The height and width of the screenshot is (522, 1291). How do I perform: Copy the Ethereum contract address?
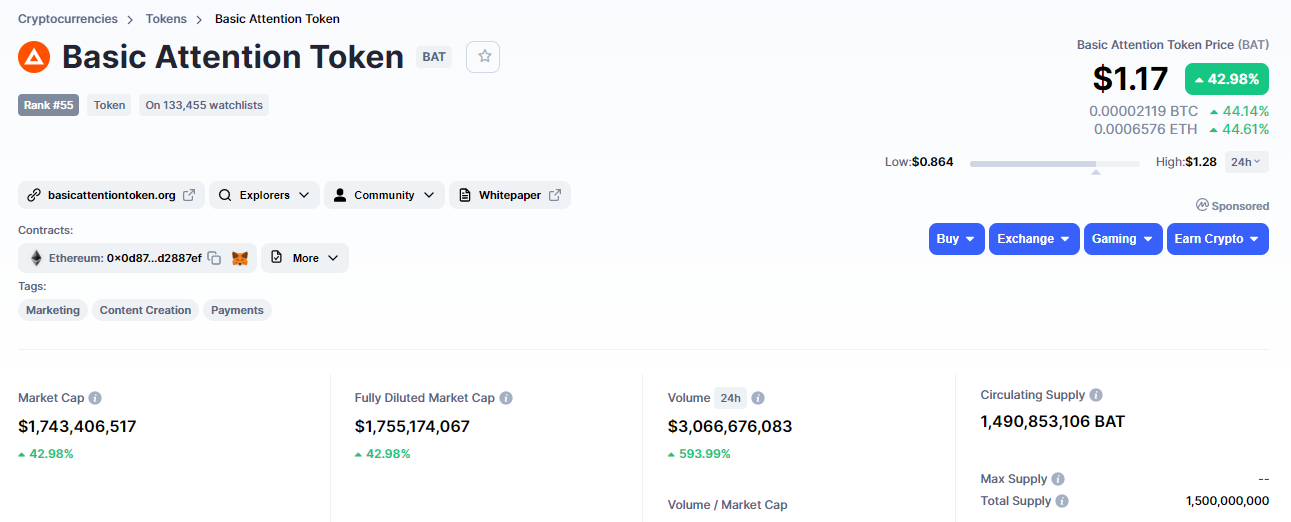click(214, 258)
